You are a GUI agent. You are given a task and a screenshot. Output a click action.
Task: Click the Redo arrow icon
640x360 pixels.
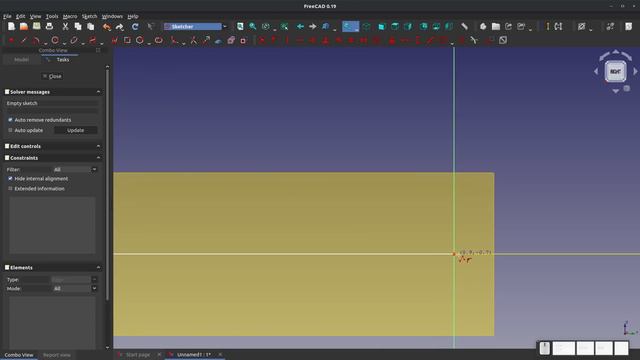click(x=120, y=27)
